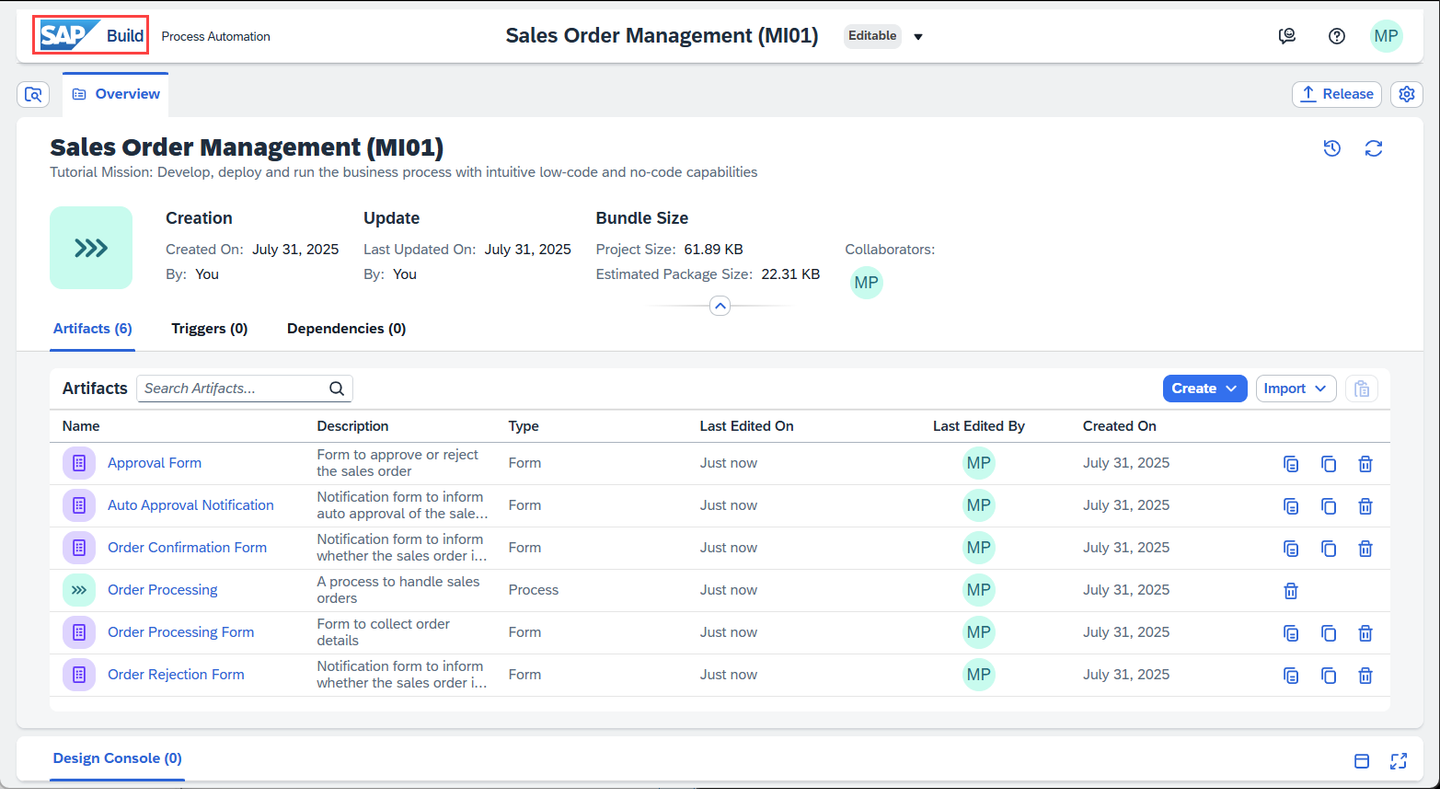The height and width of the screenshot is (789, 1440).
Task: Open the Order Processing Form link
Action: [181, 632]
